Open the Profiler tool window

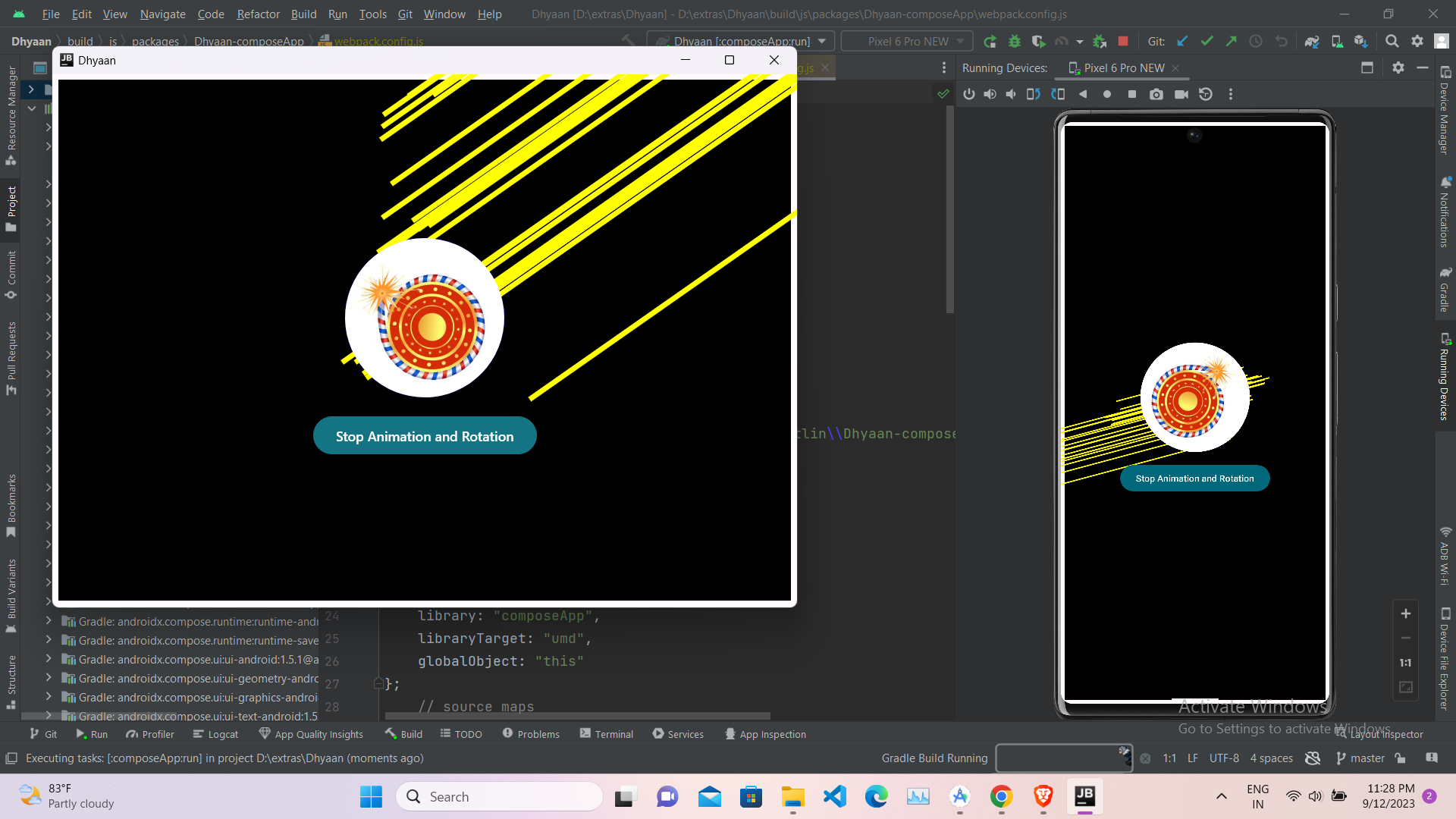[x=149, y=734]
